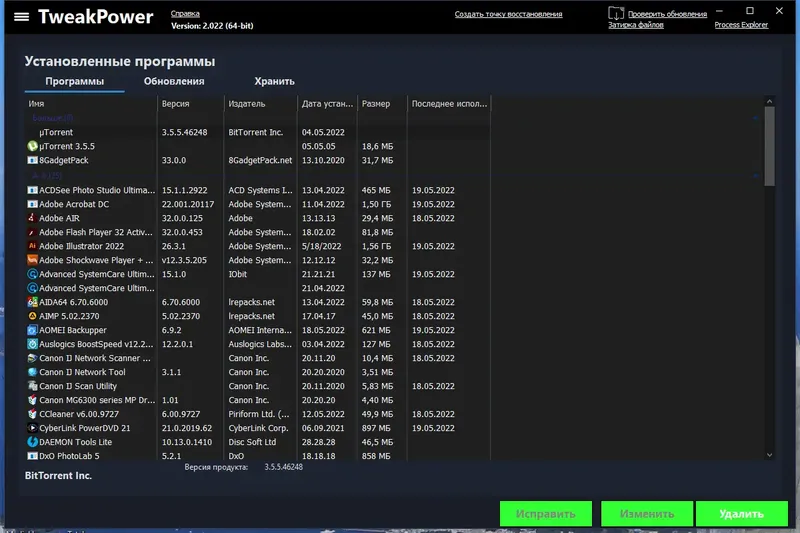This screenshot has width=800, height=533.
Task: Click the CyberLink Corp. publisher cell
Action: point(258,428)
